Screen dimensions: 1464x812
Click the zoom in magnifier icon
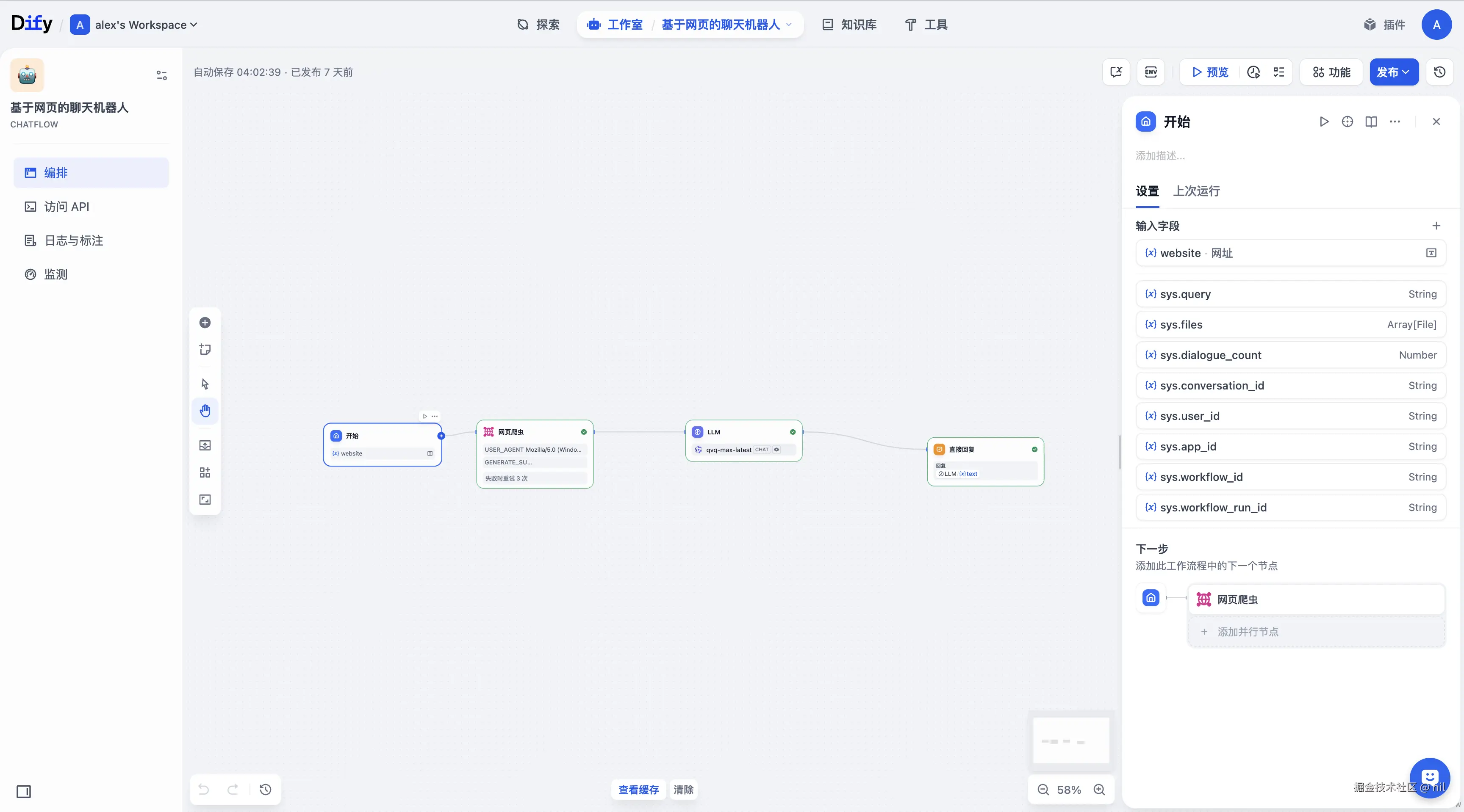pyautogui.click(x=1099, y=790)
